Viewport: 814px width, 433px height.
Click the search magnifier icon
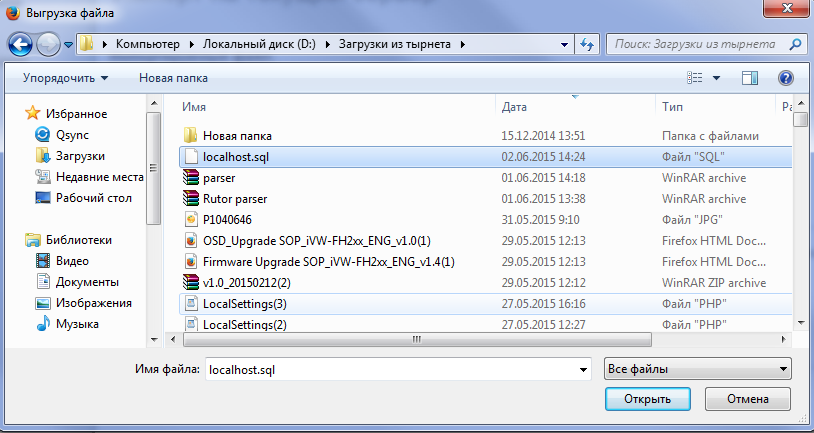click(795, 45)
